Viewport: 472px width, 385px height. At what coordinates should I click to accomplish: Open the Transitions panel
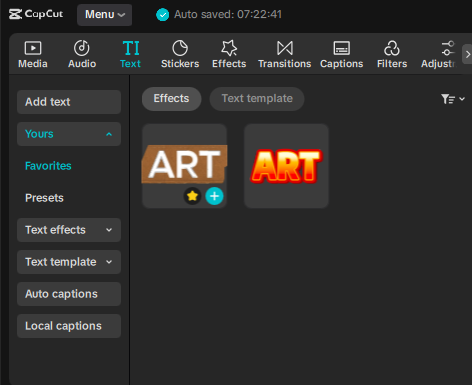pyautogui.click(x=285, y=54)
